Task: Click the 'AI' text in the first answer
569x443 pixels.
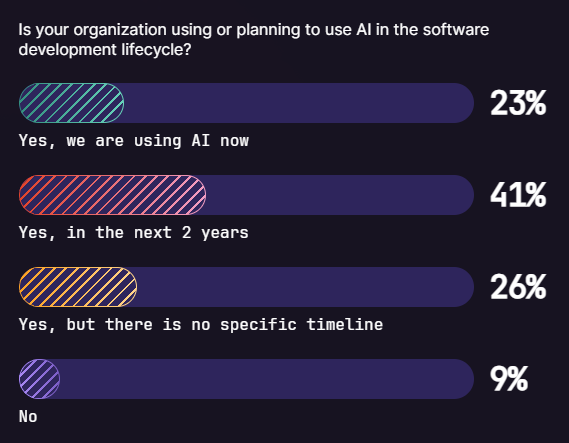Action: point(201,140)
